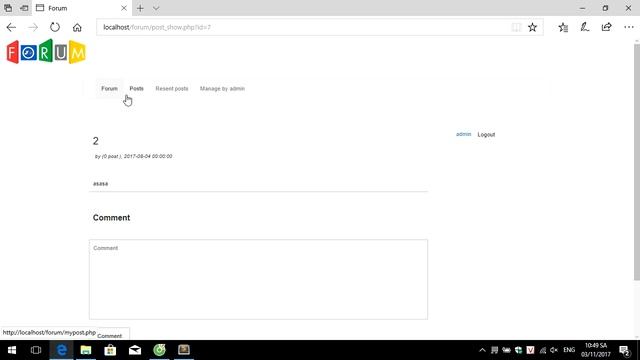This screenshot has height=360, width=640.
Task: Open the web notes pen icon
Action: [585, 27]
